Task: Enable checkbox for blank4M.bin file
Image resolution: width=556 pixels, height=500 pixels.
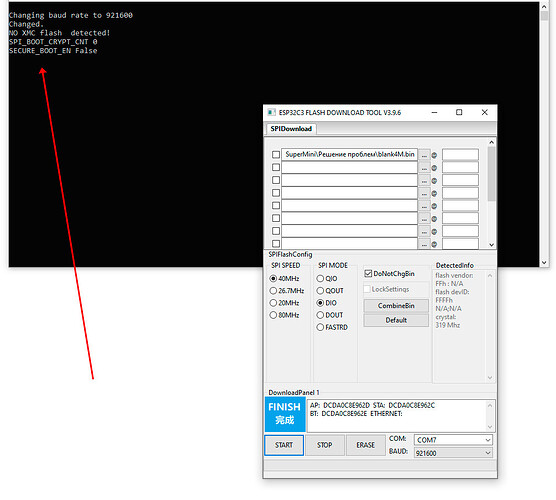Action: click(x=276, y=155)
